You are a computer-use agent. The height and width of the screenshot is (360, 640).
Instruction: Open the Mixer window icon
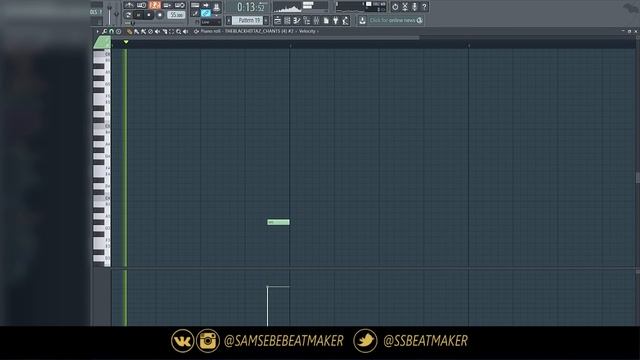click(x=316, y=20)
